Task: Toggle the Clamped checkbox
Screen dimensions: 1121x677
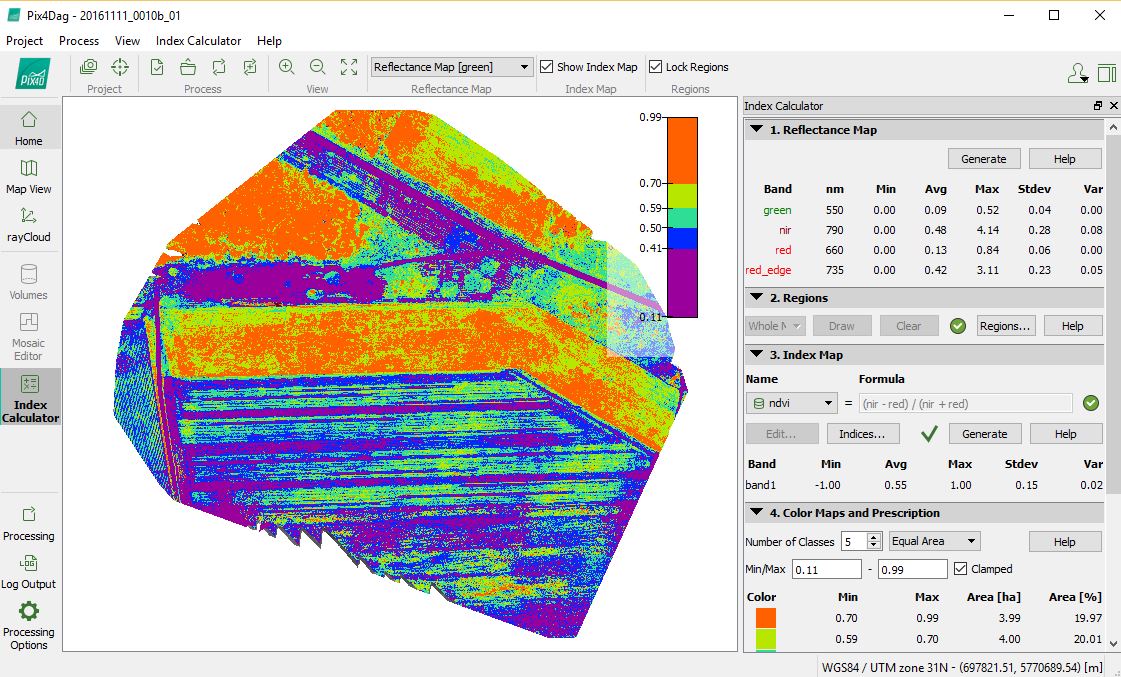Action: 961,569
